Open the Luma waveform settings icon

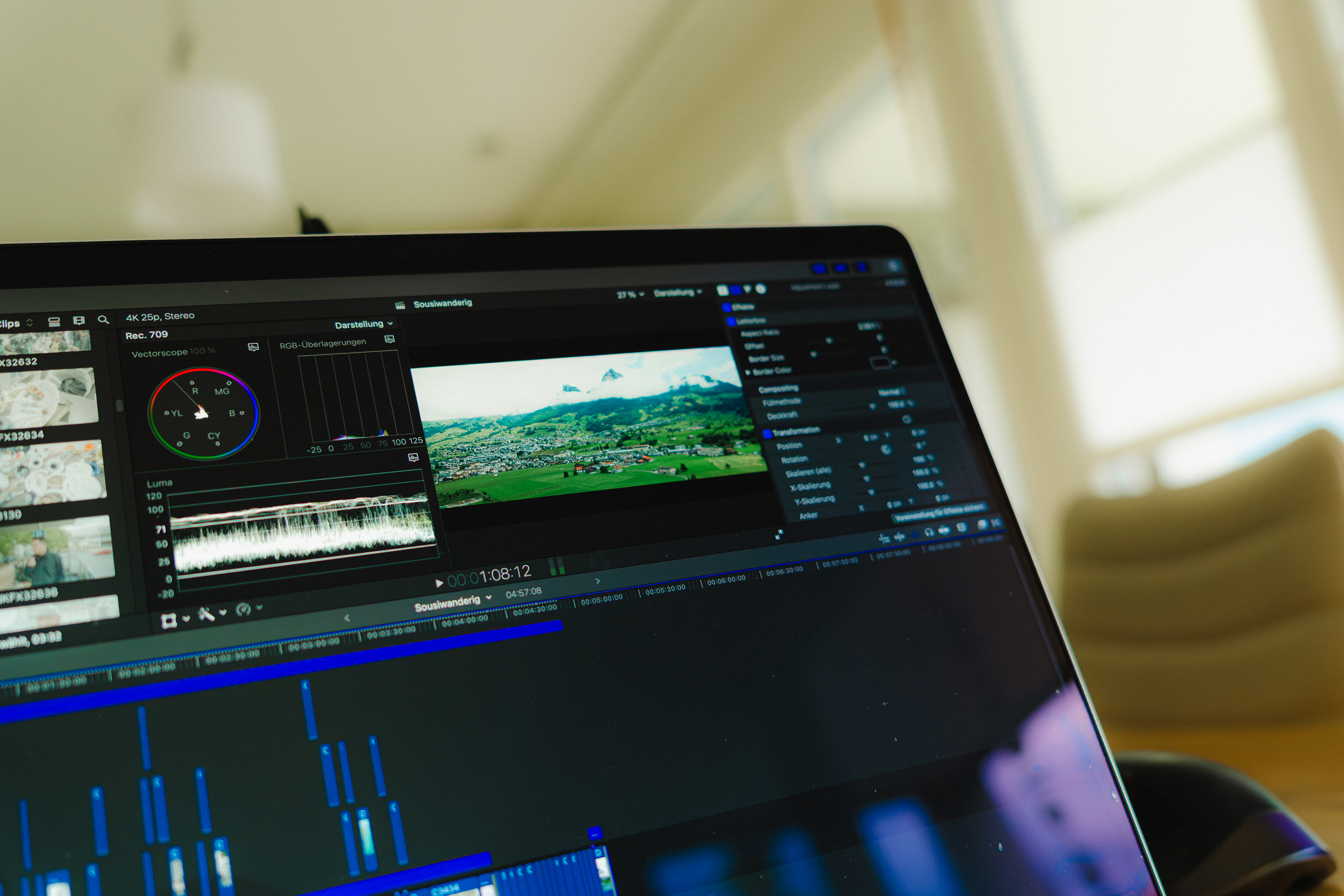click(413, 457)
